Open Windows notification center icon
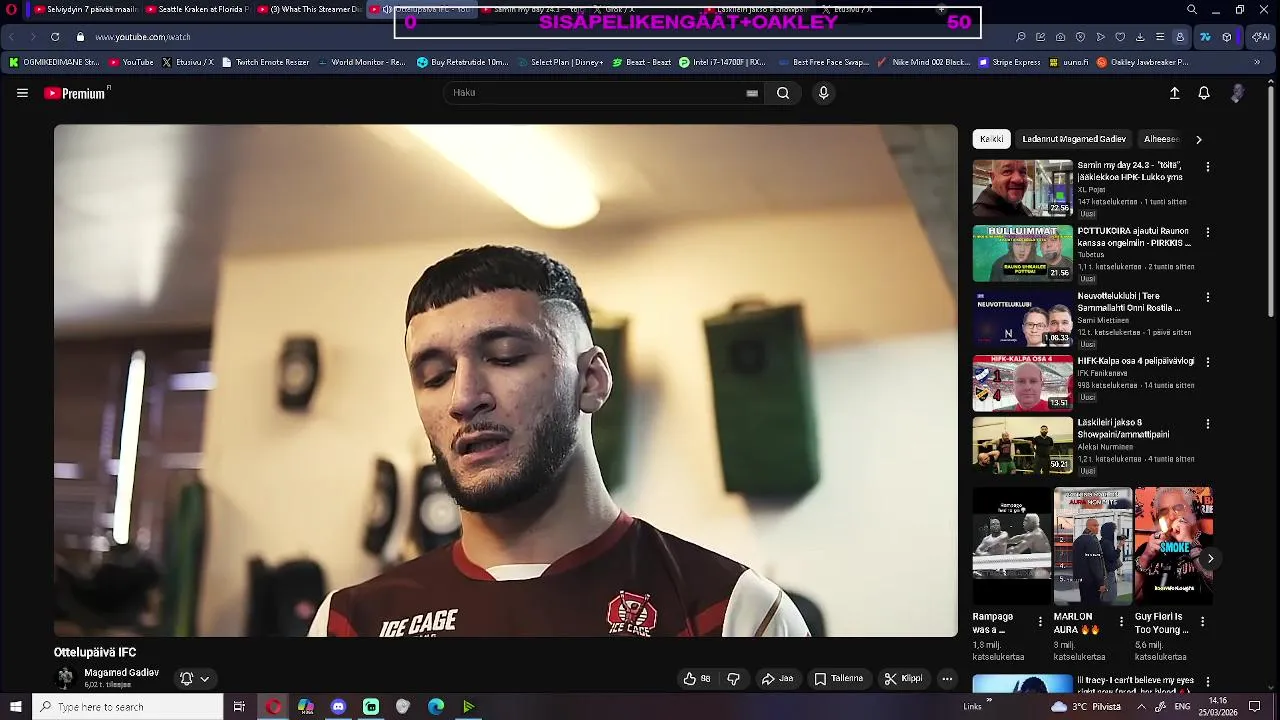1280x720 pixels. pyautogui.click(x=1255, y=707)
